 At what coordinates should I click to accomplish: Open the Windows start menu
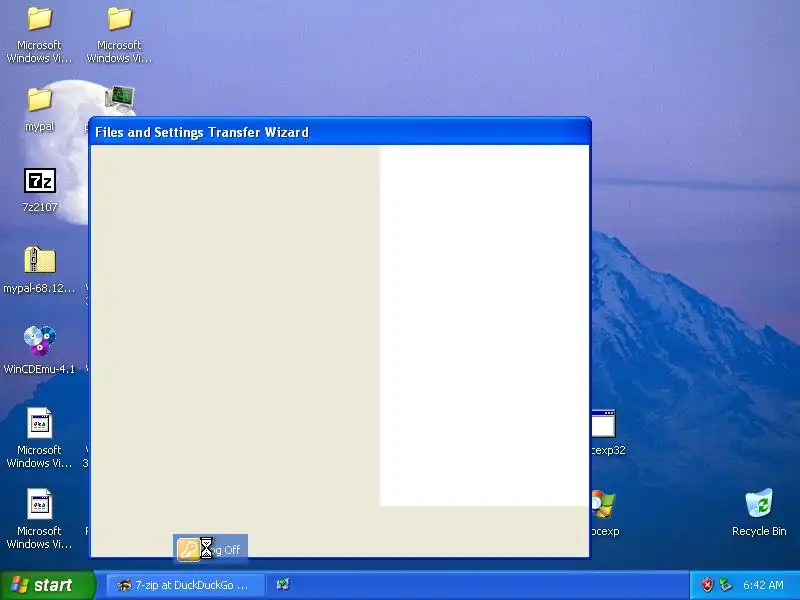pos(48,585)
